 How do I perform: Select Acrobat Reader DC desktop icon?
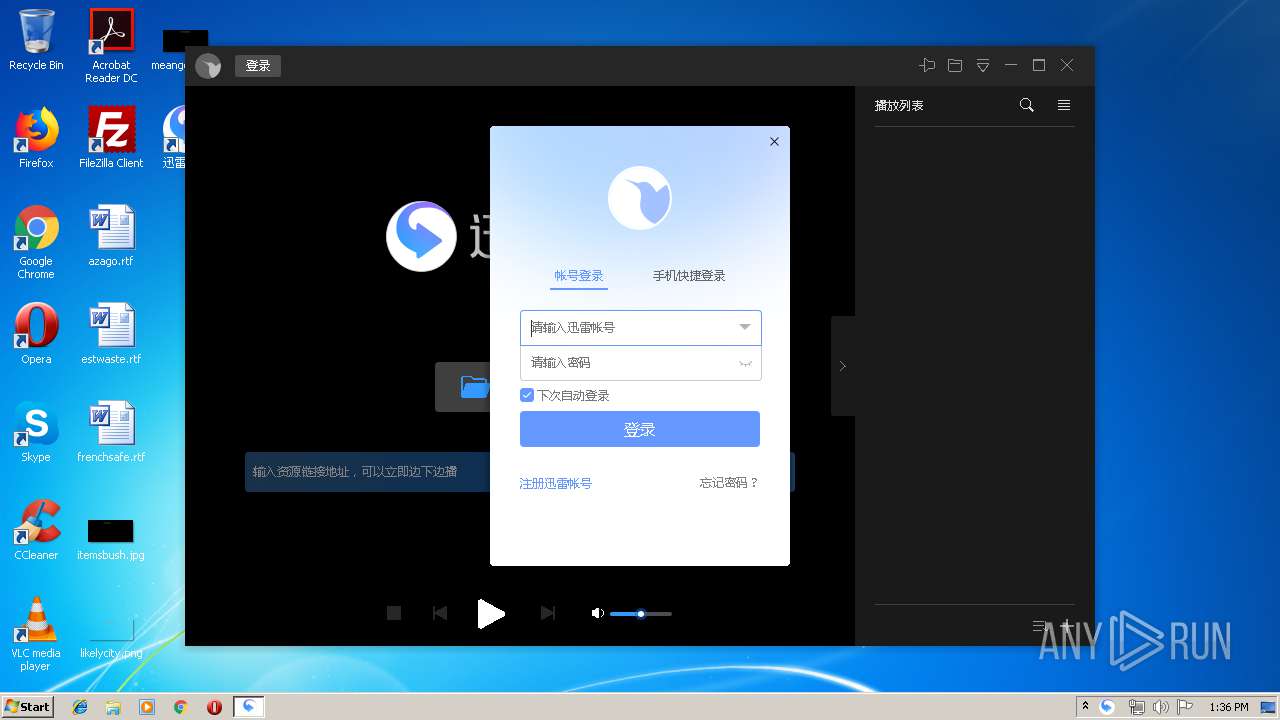point(111,45)
